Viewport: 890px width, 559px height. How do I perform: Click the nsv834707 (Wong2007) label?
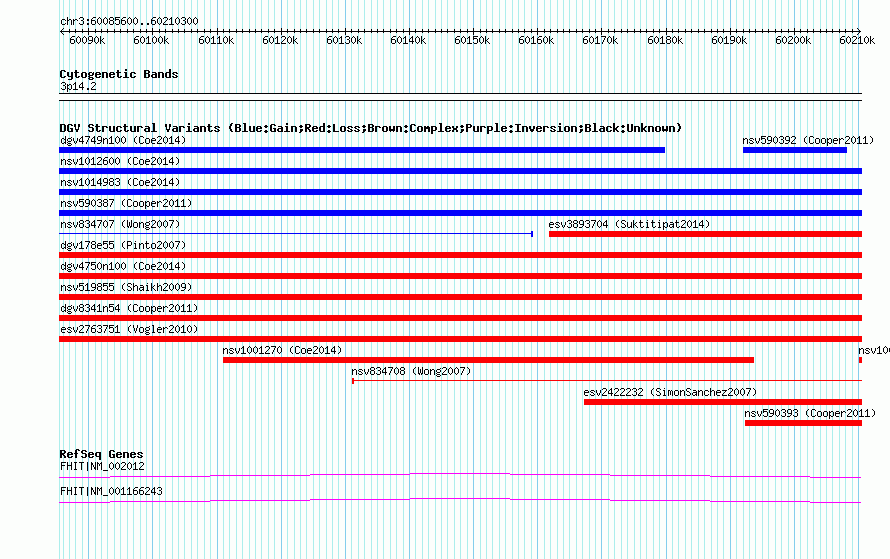[120, 224]
